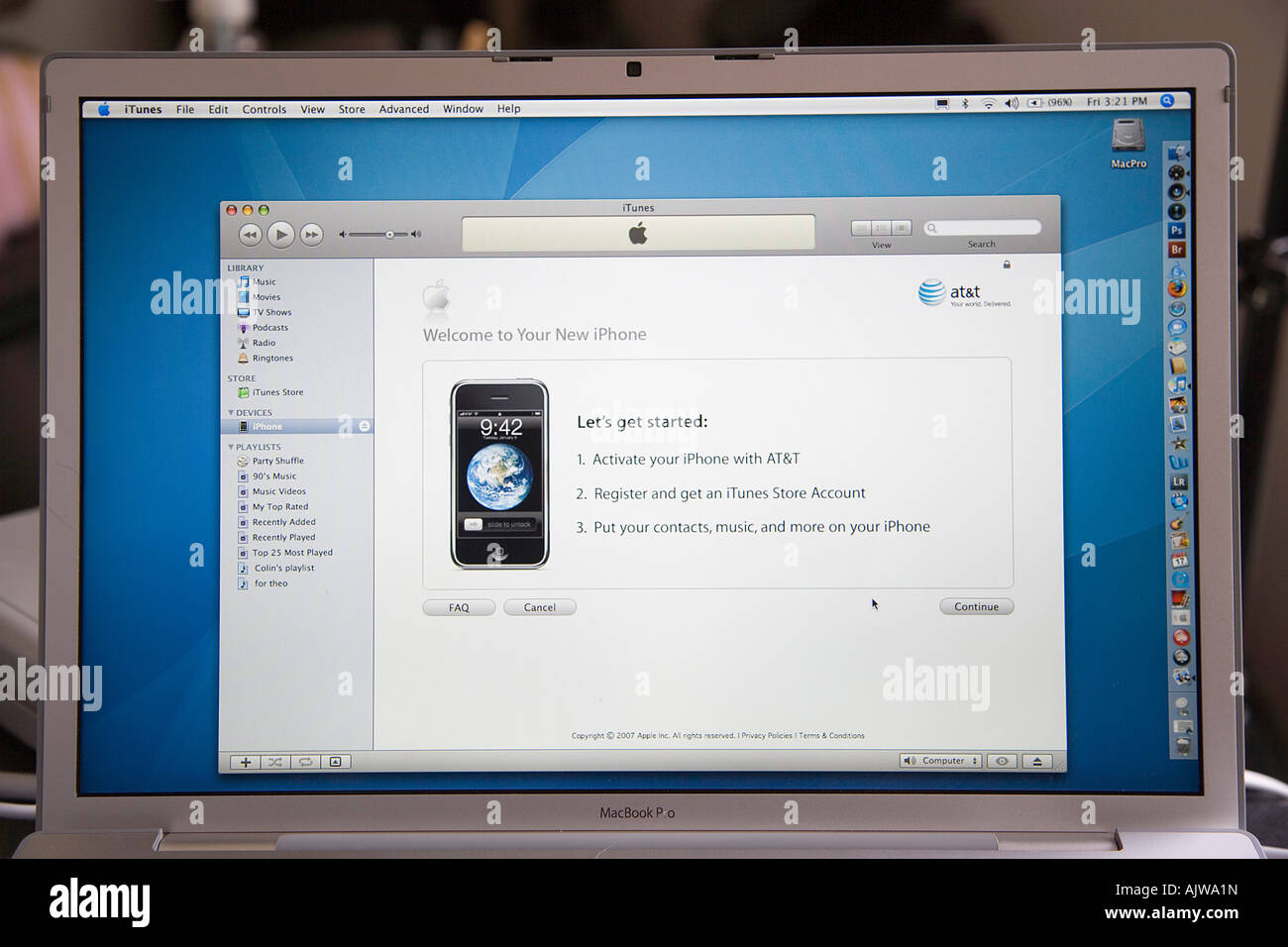This screenshot has height=947, width=1288.
Task: Click the Bluetooth status icon
Action: point(965,103)
